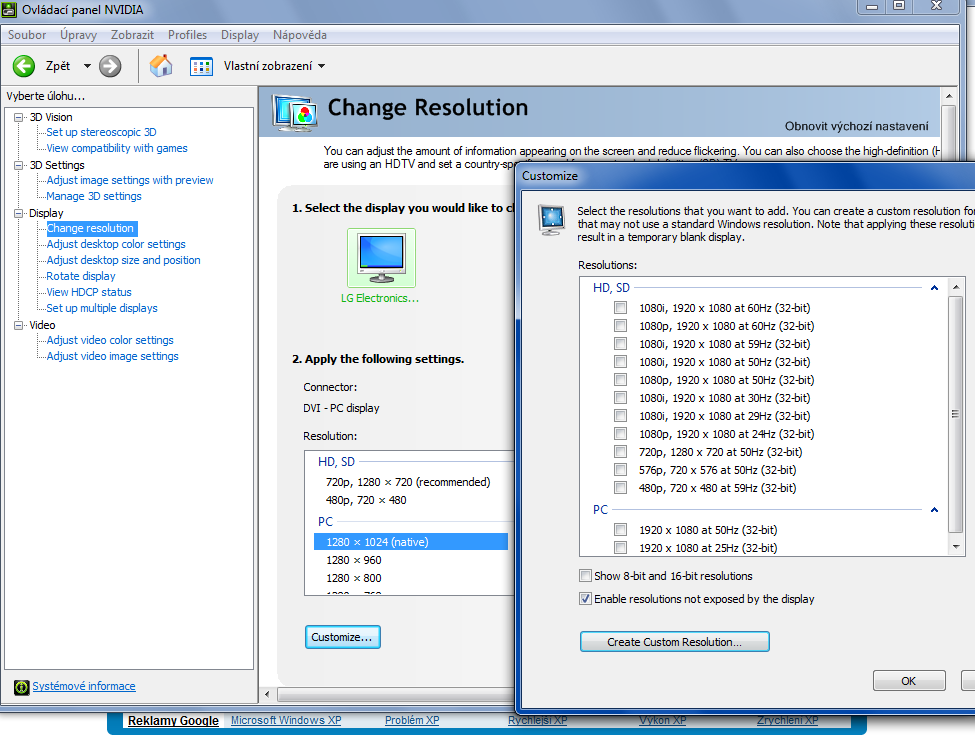Open Set up multiple displays

[x=102, y=308]
